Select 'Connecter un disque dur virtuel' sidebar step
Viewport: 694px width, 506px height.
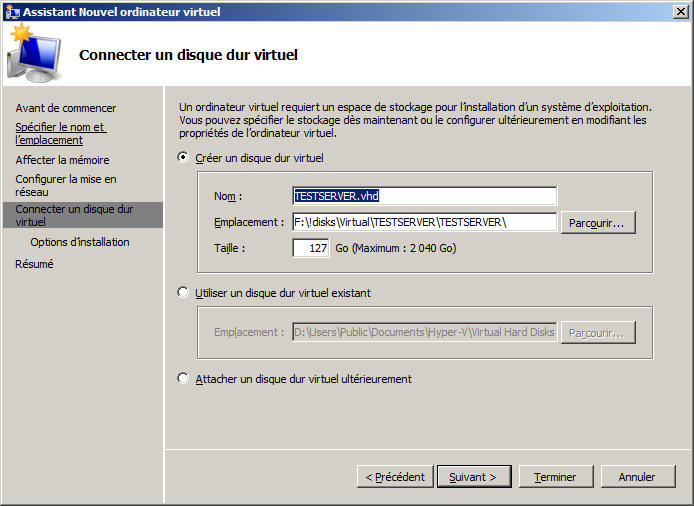(83, 215)
